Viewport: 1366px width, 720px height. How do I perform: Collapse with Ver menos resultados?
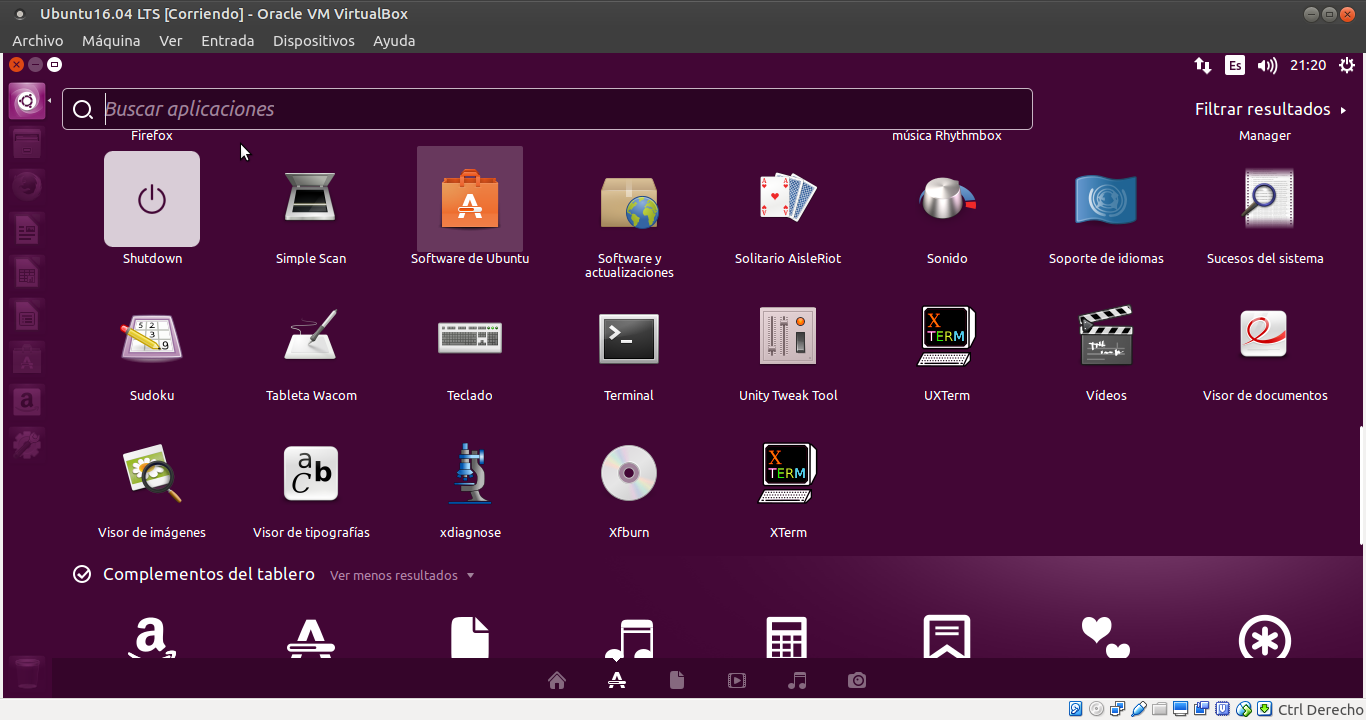pos(402,576)
